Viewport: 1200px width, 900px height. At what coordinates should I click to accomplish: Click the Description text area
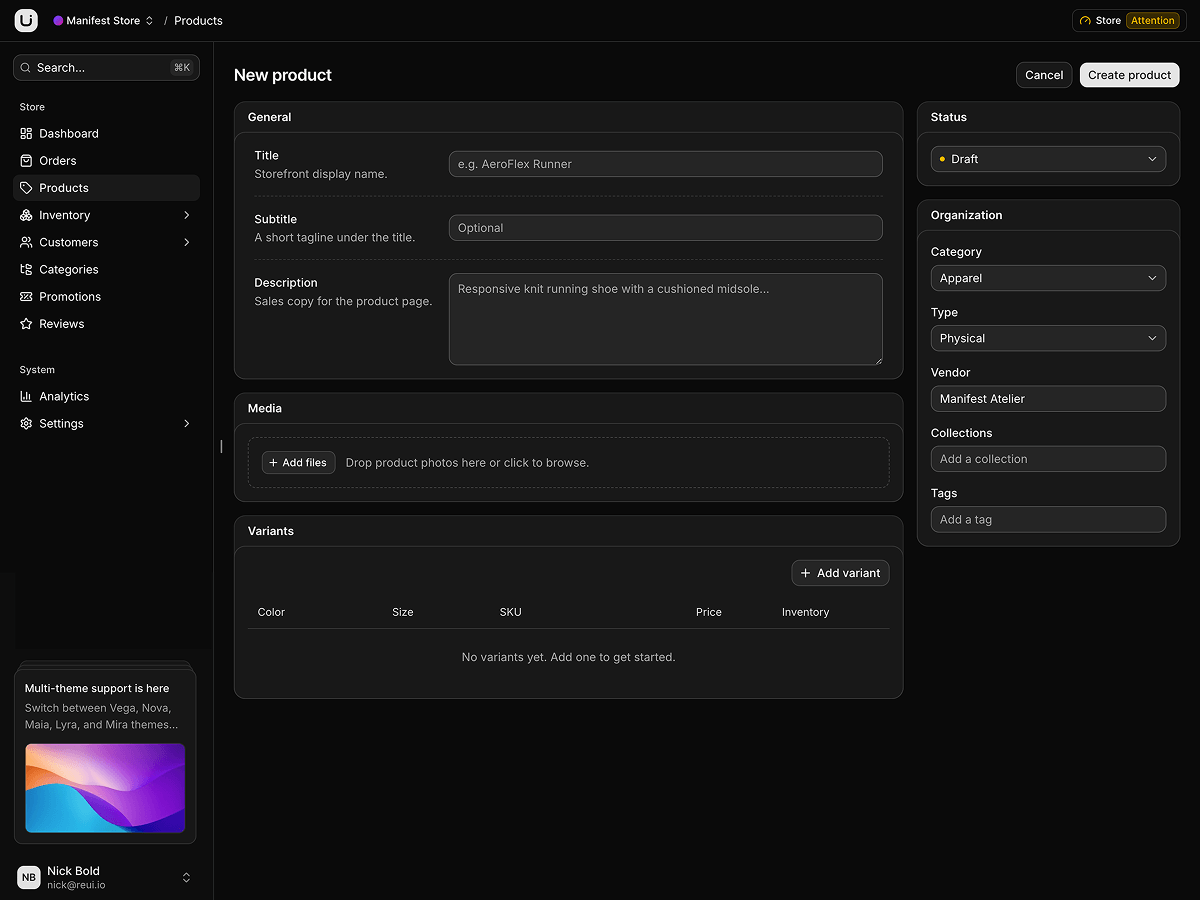pos(665,319)
